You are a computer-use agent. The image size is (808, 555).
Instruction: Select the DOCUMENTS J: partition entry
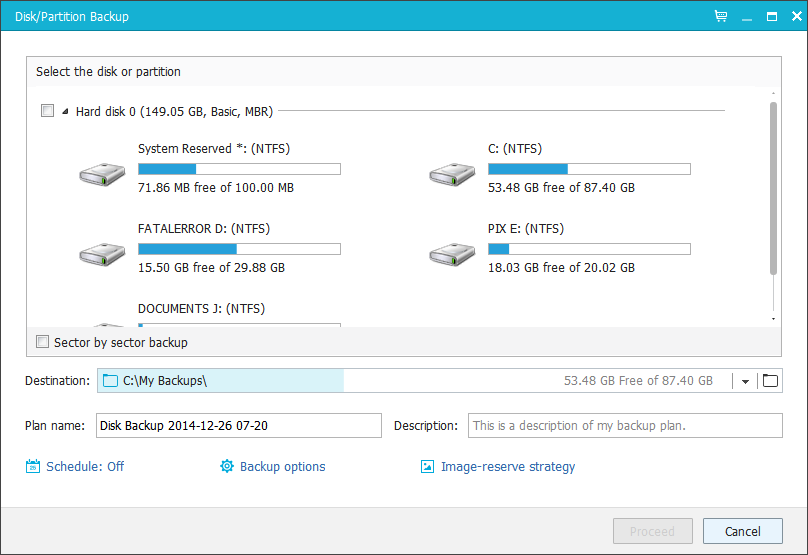[201, 309]
